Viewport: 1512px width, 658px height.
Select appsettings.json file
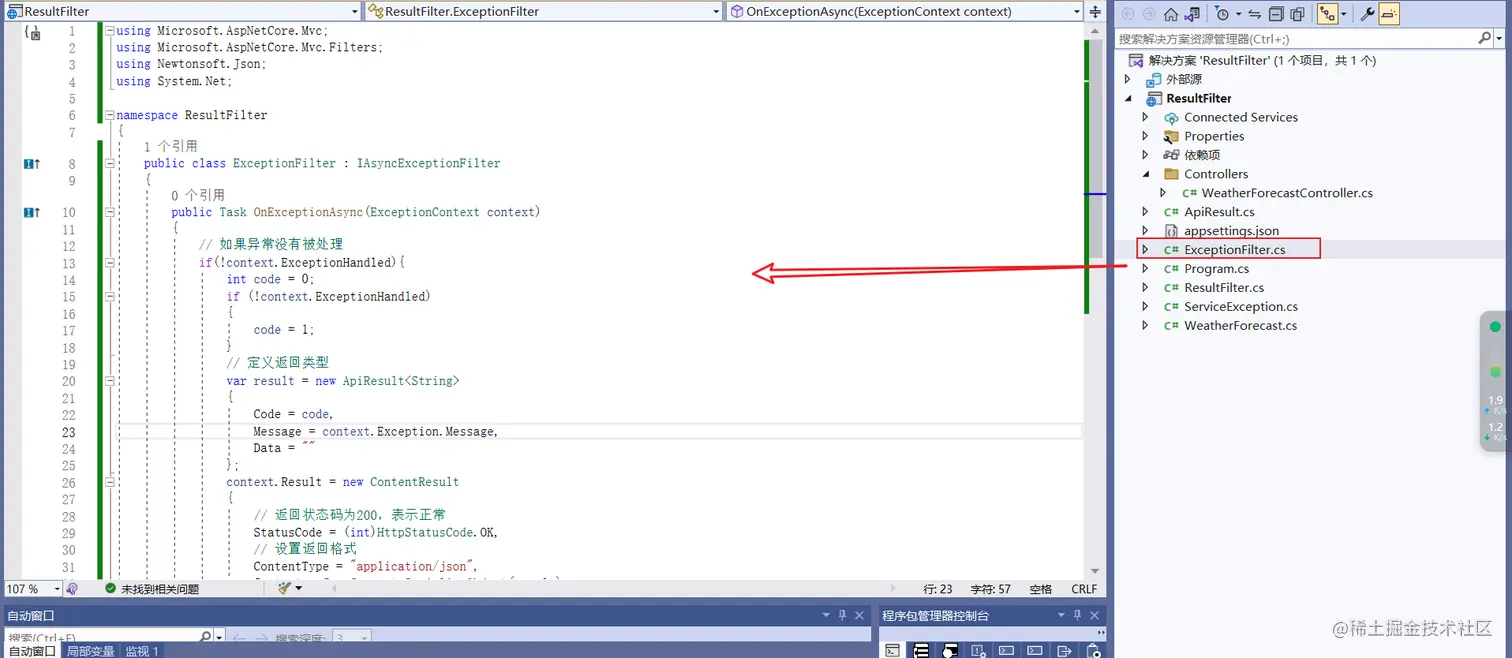coord(1231,231)
